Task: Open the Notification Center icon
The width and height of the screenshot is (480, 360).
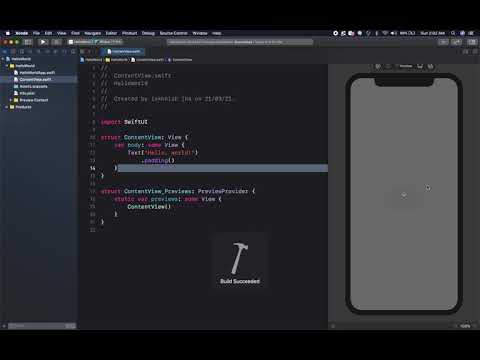Action: (x=471, y=33)
